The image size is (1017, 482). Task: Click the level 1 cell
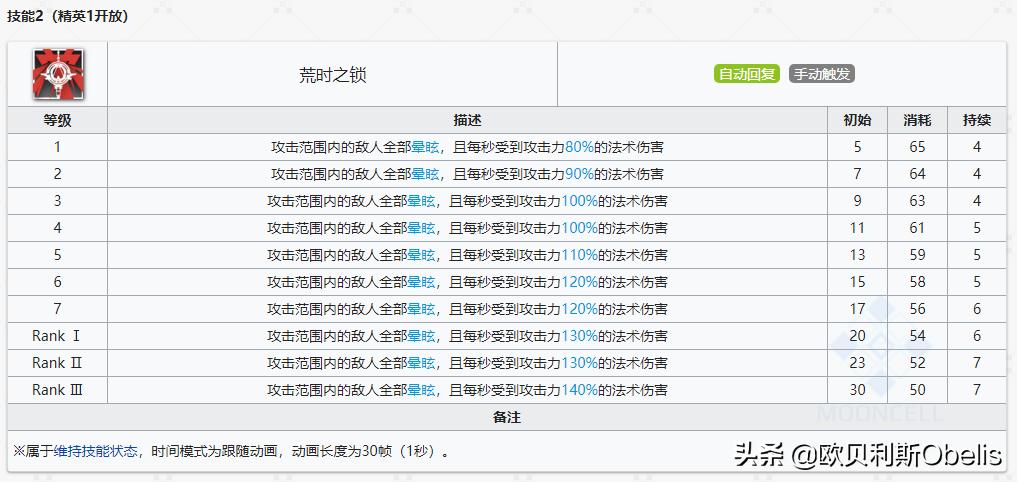tap(58, 147)
